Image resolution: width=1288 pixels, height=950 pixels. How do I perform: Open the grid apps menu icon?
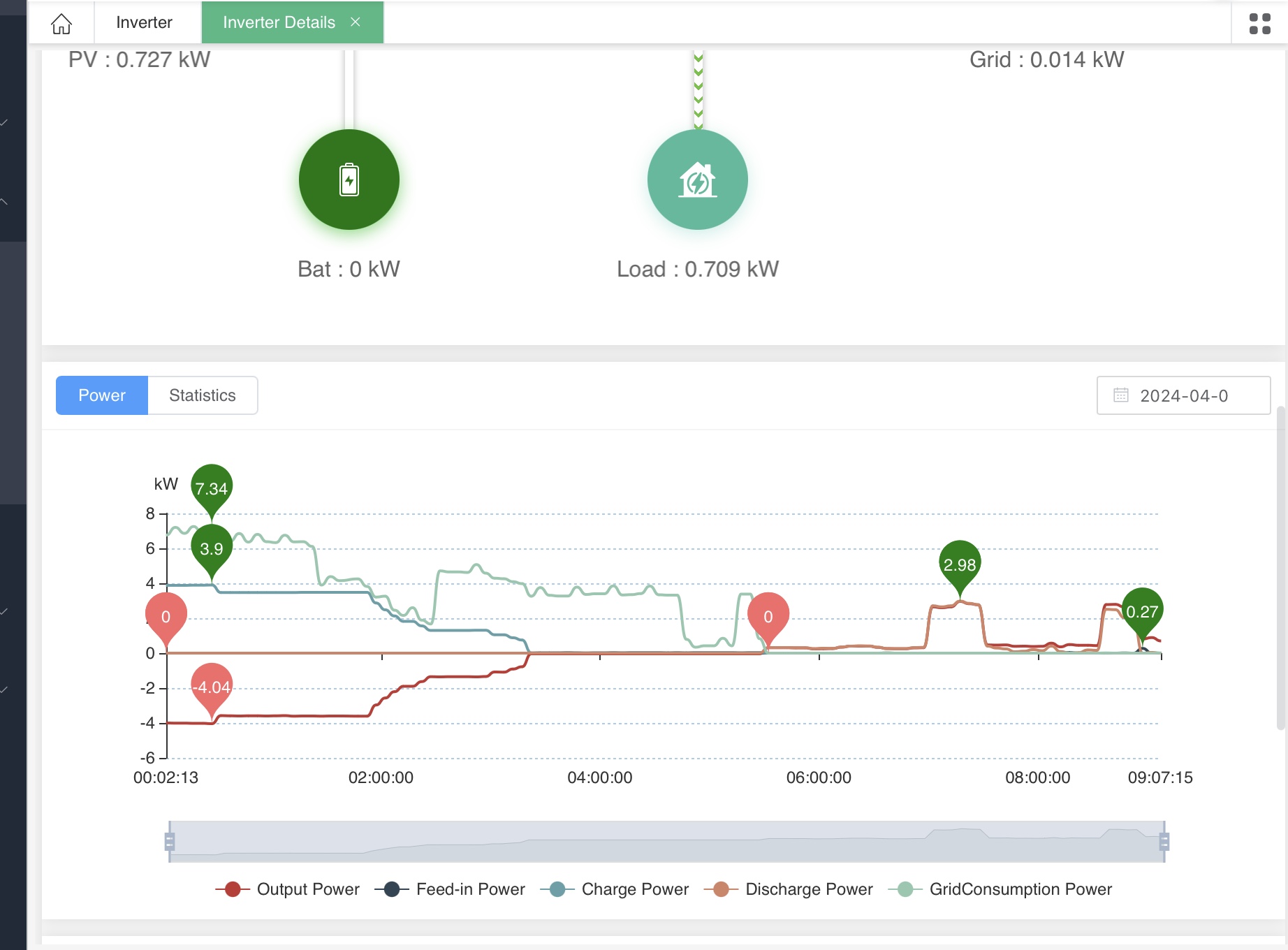(x=1259, y=23)
